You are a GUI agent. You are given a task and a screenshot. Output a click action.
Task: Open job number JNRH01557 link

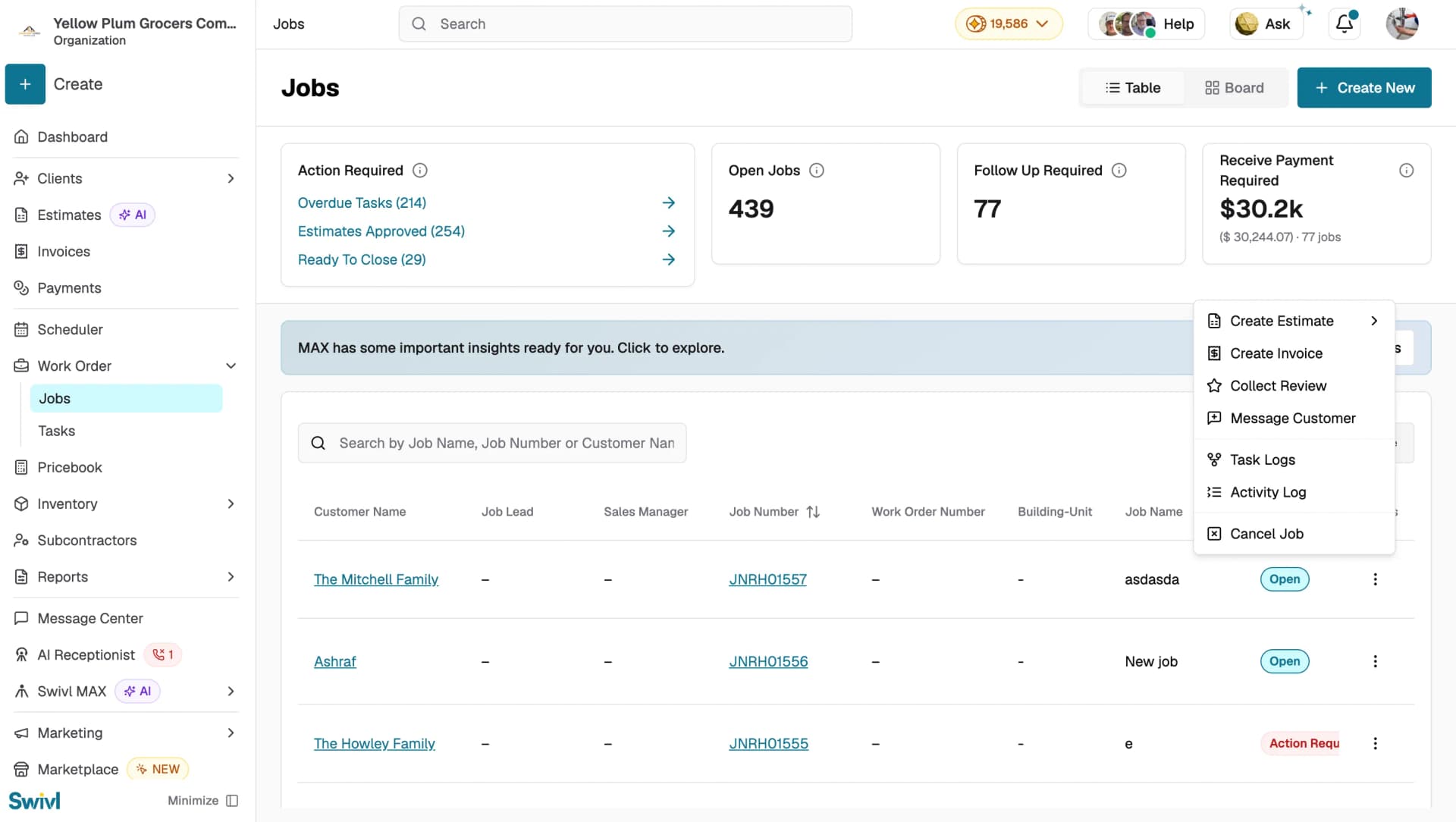(767, 580)
